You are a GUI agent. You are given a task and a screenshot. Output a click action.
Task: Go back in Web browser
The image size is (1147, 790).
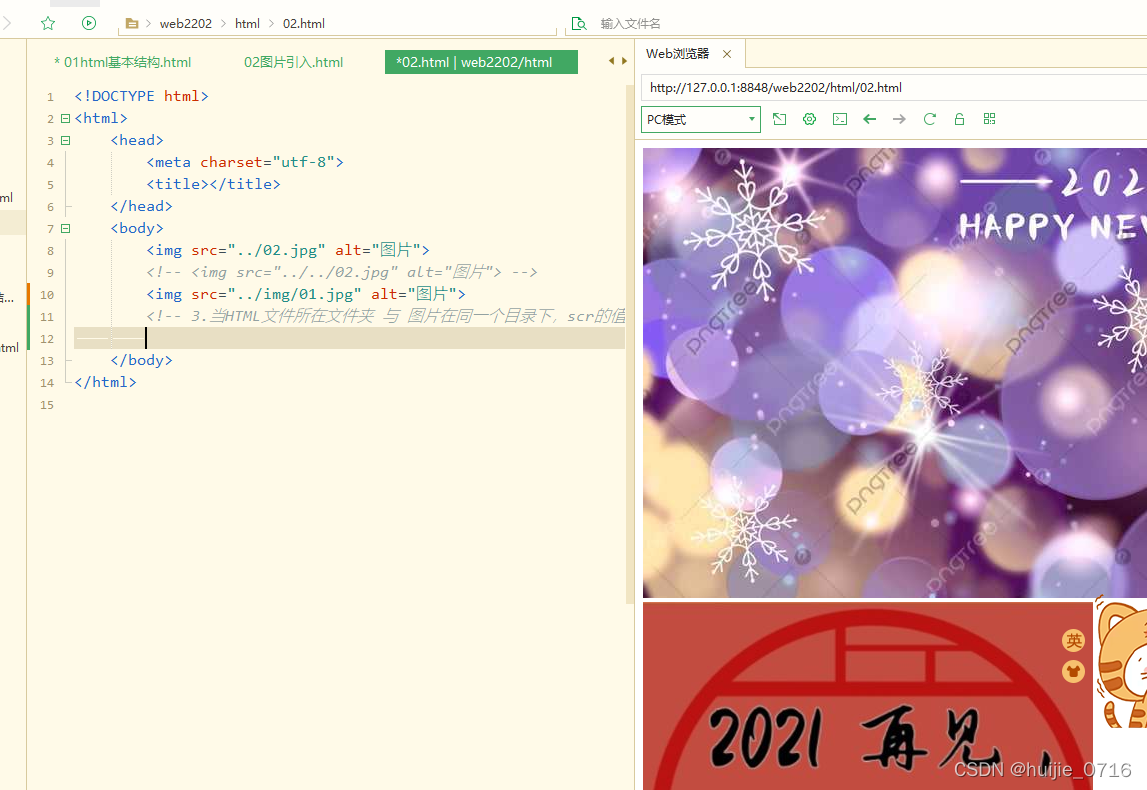[x=870, y=119]
